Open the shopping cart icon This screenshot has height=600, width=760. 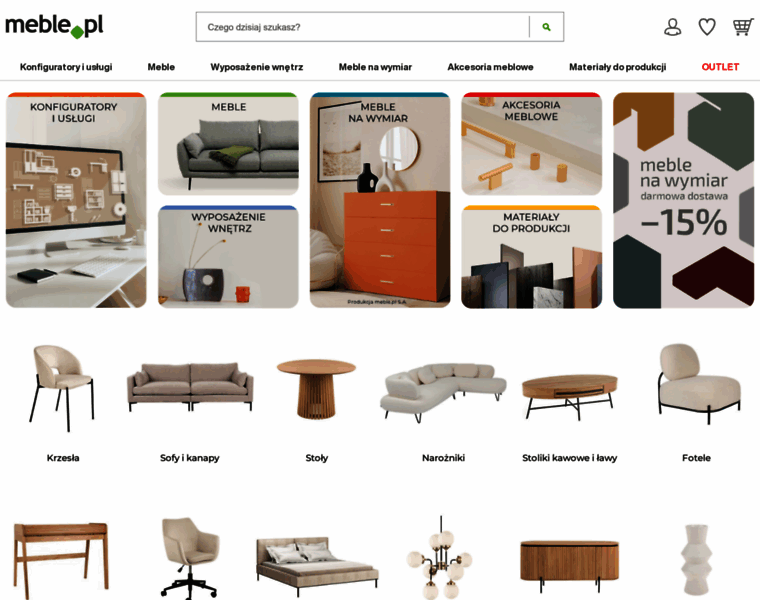[743, 27]
